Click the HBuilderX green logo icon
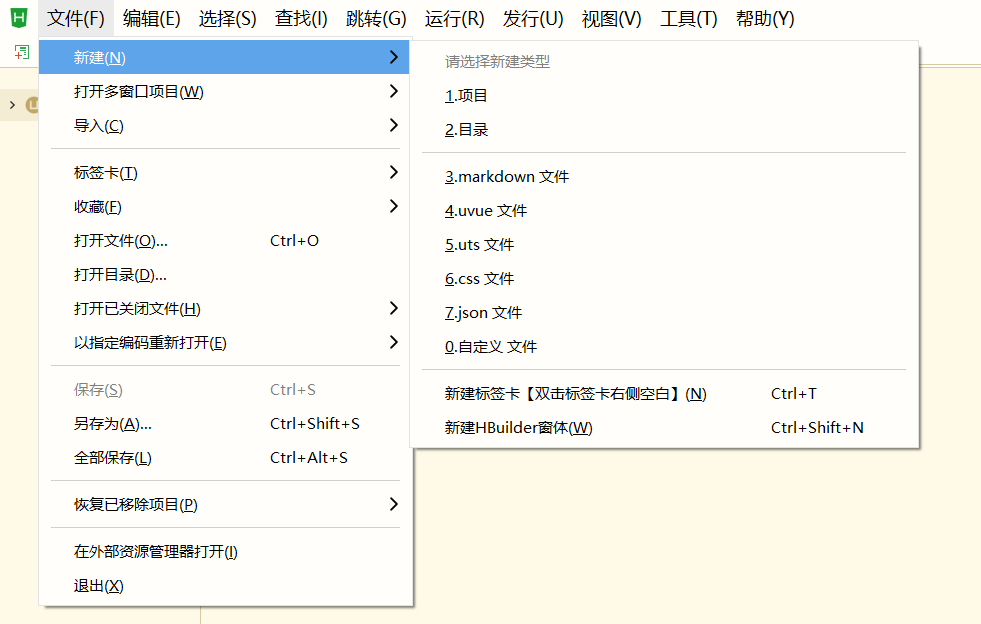Viewport: 981px width, 624px height. coord(19,18)
